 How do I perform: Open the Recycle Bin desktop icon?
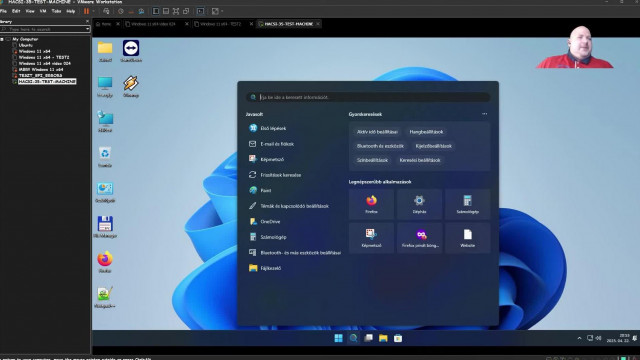[105, 157]
